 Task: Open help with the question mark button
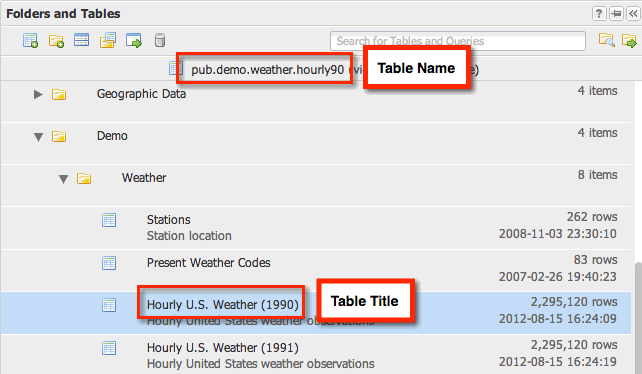click(599, 14)
